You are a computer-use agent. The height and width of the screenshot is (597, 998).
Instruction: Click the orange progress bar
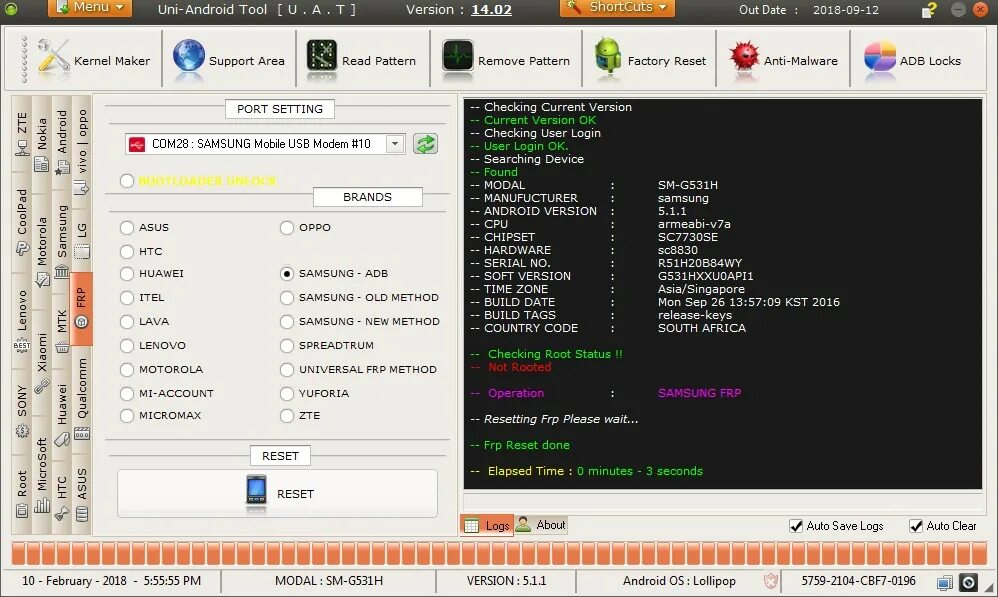pos(498,553)
